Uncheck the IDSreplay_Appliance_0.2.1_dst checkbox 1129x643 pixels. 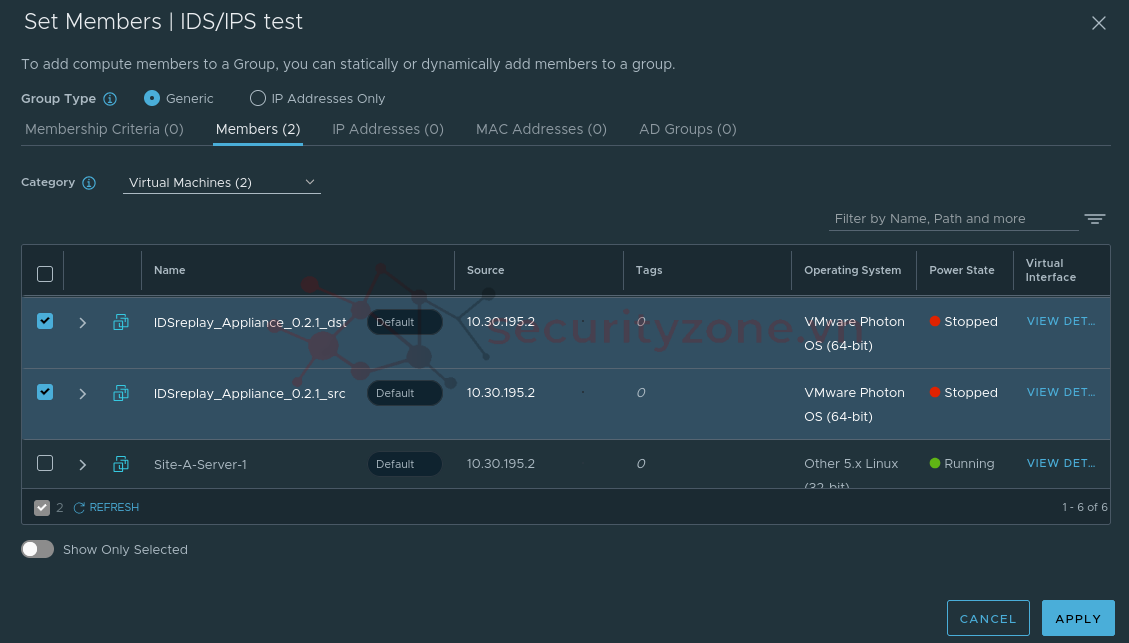45,321
